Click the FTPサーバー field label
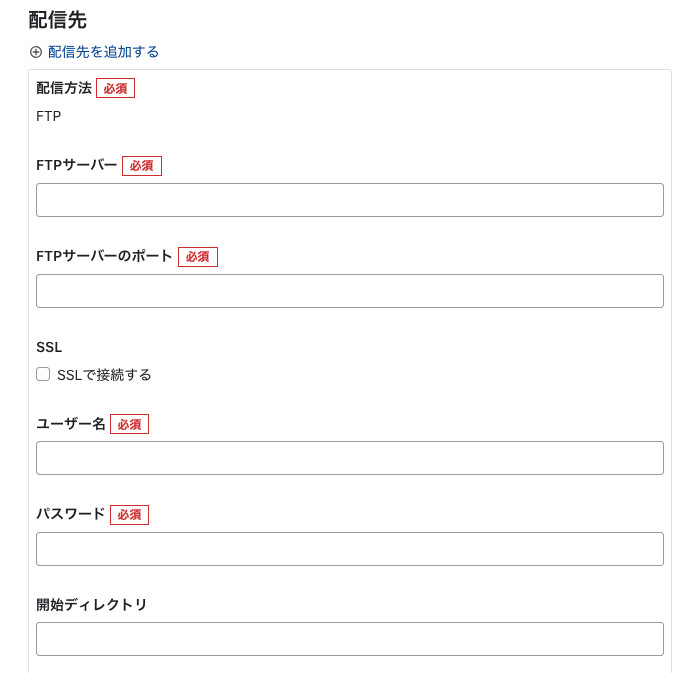Screen dimensions: 700x673 tap(76, 166)
